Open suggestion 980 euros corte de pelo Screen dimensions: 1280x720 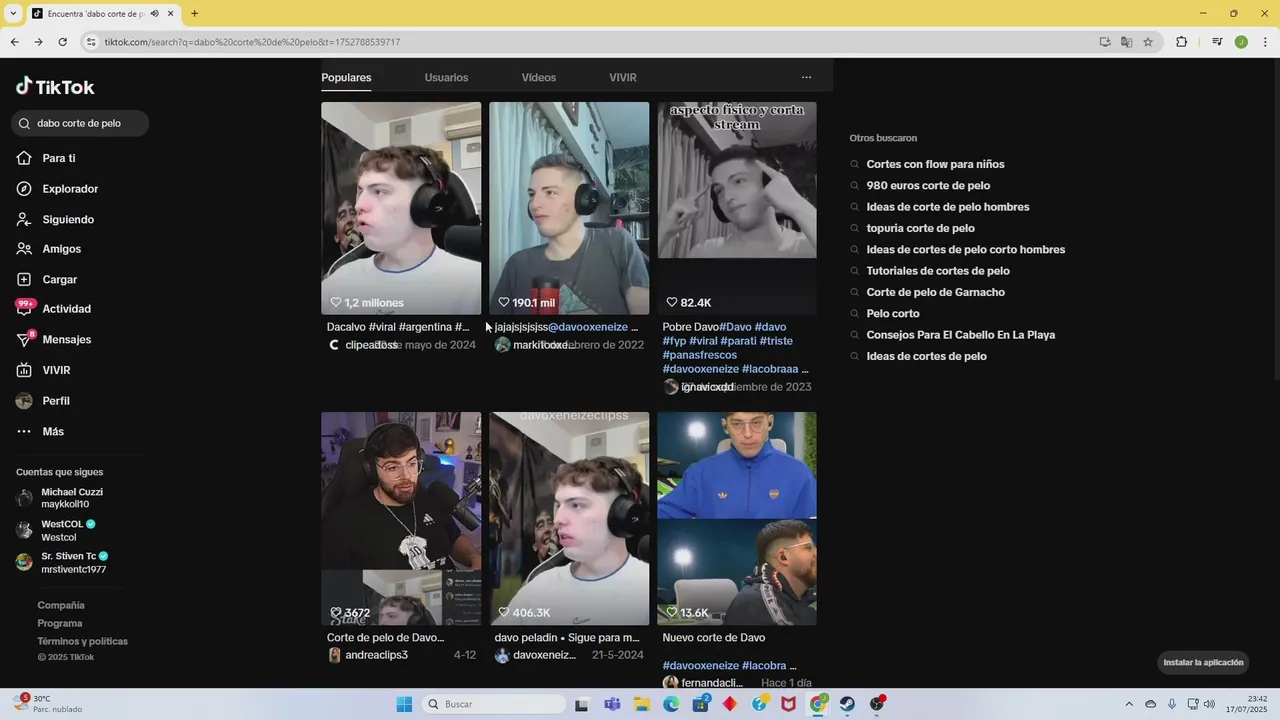tap(928, 186)
